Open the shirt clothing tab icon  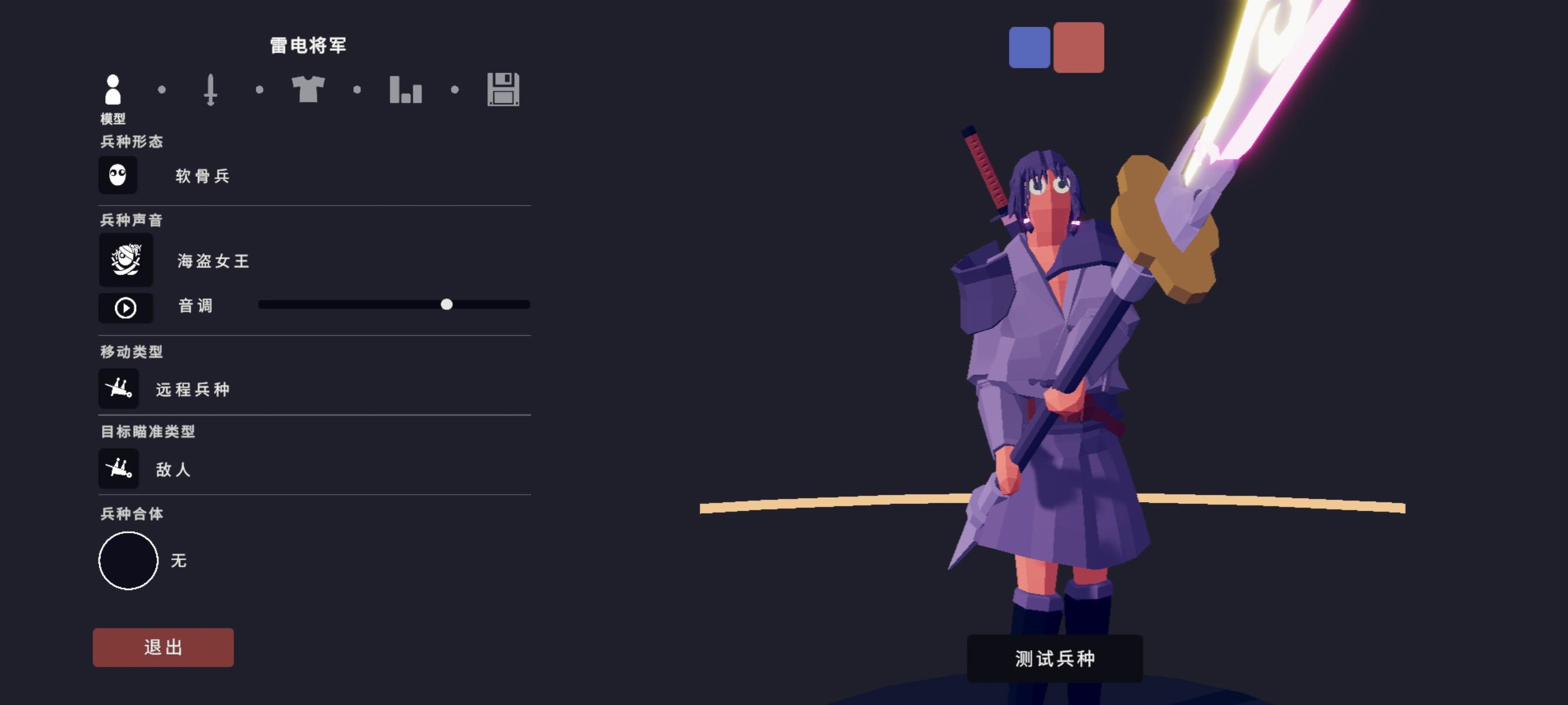coord(308,90)
